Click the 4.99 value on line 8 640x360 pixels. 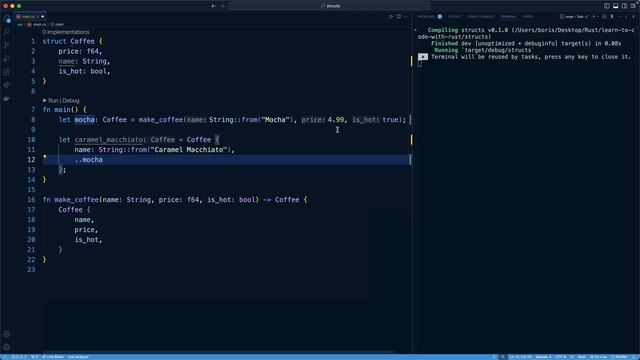(x=336, y=120)
